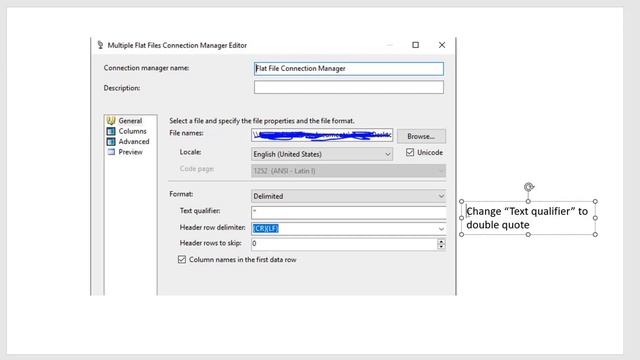Viewport: 640px width, 360px height.
Task: Click the Browse... button
Action: pos(421,136)
